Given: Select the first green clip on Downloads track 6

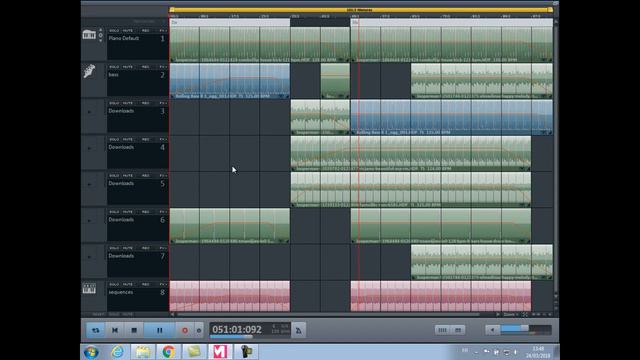Looking at the screenshot, I should click(230, 226).
